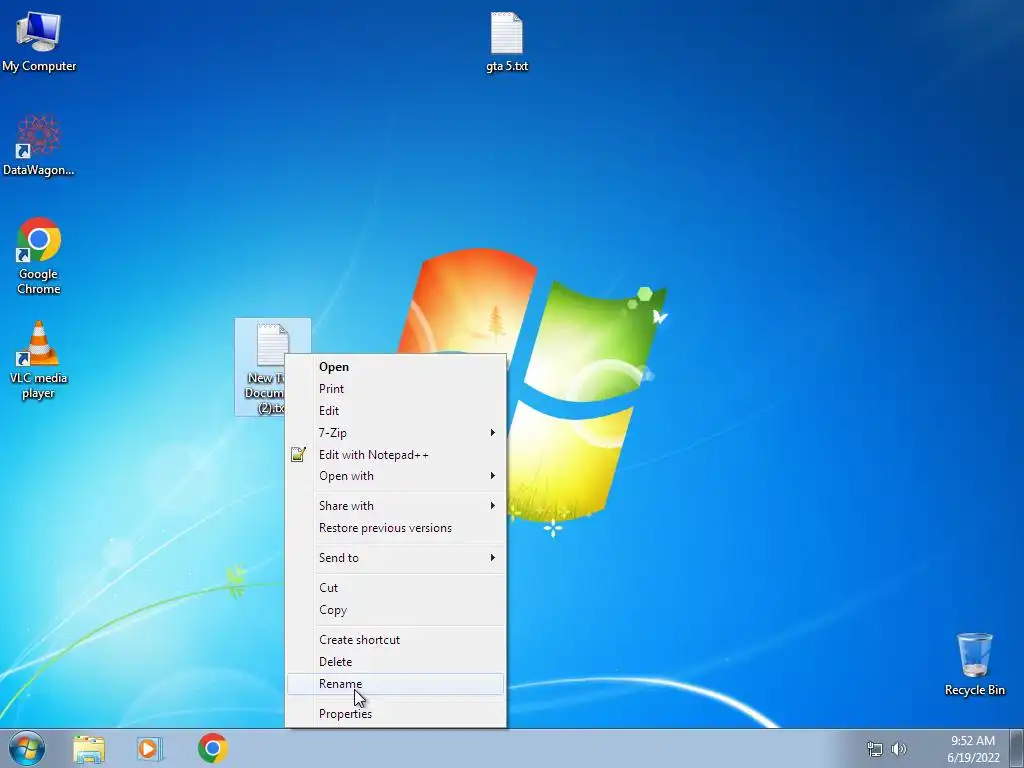Screen dimensions: 1024x768
Task: Click the volume speaker tray icon
Action: click(899, 749)
